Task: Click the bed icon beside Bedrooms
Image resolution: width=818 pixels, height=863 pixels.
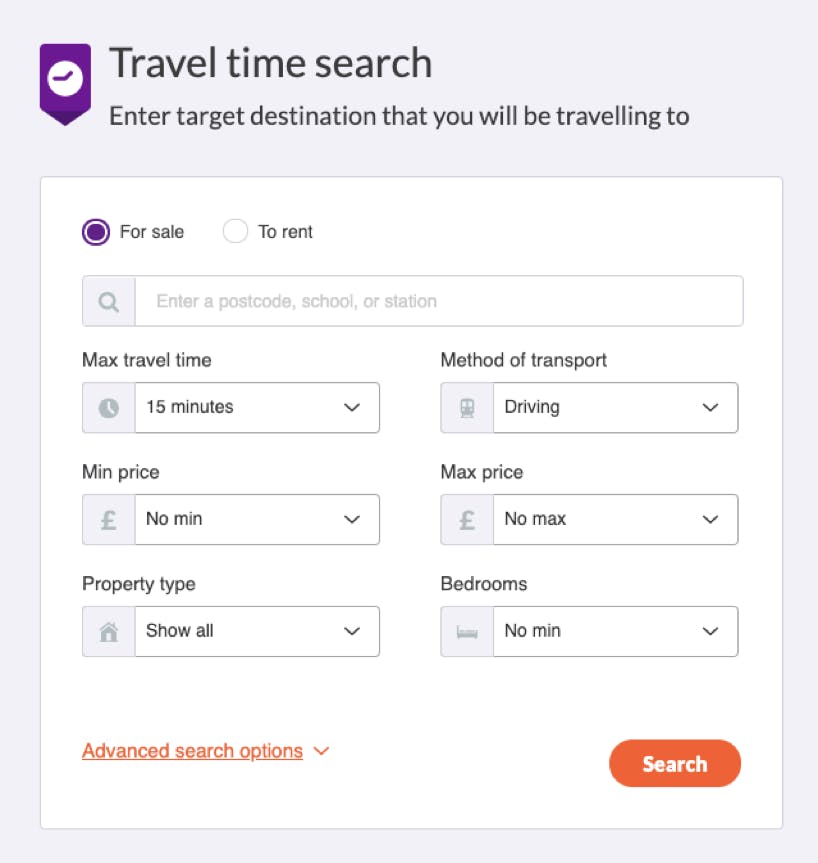Action: (x=466, y=631)
